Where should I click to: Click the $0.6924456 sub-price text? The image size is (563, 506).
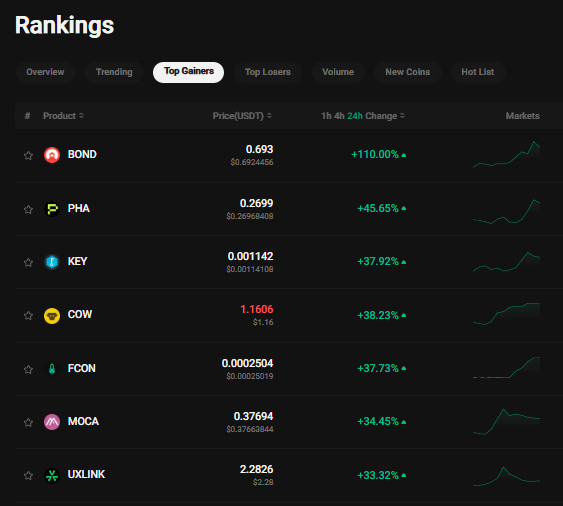pos(252,162)
